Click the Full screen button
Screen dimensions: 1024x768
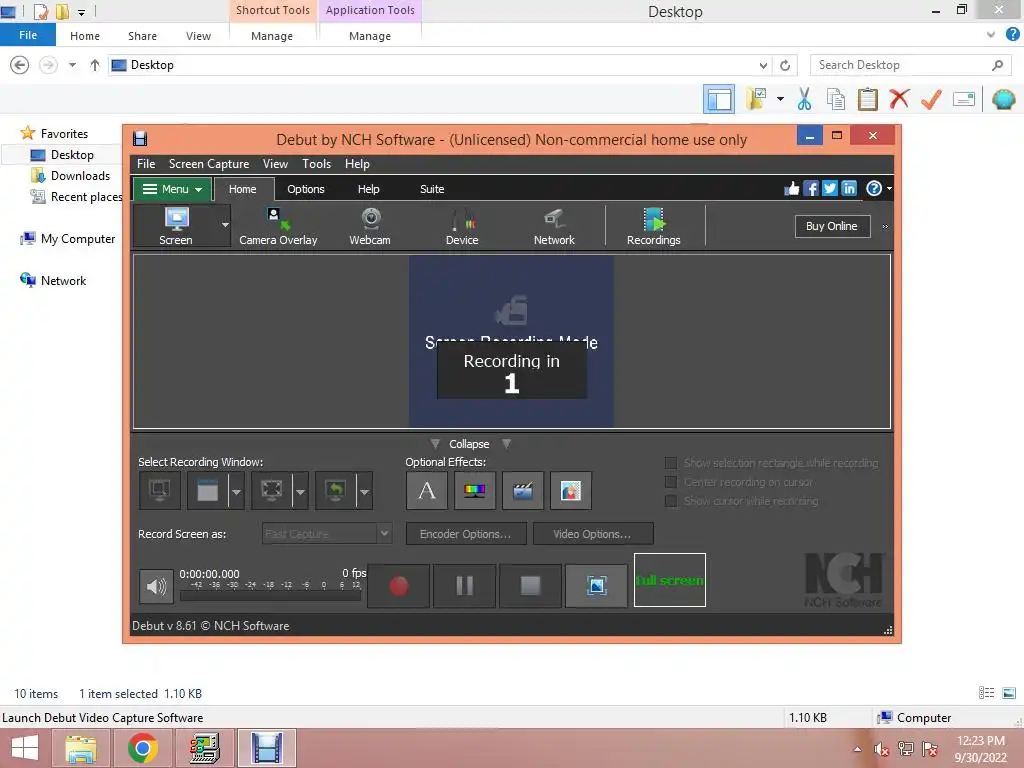[x=669, y=580]
